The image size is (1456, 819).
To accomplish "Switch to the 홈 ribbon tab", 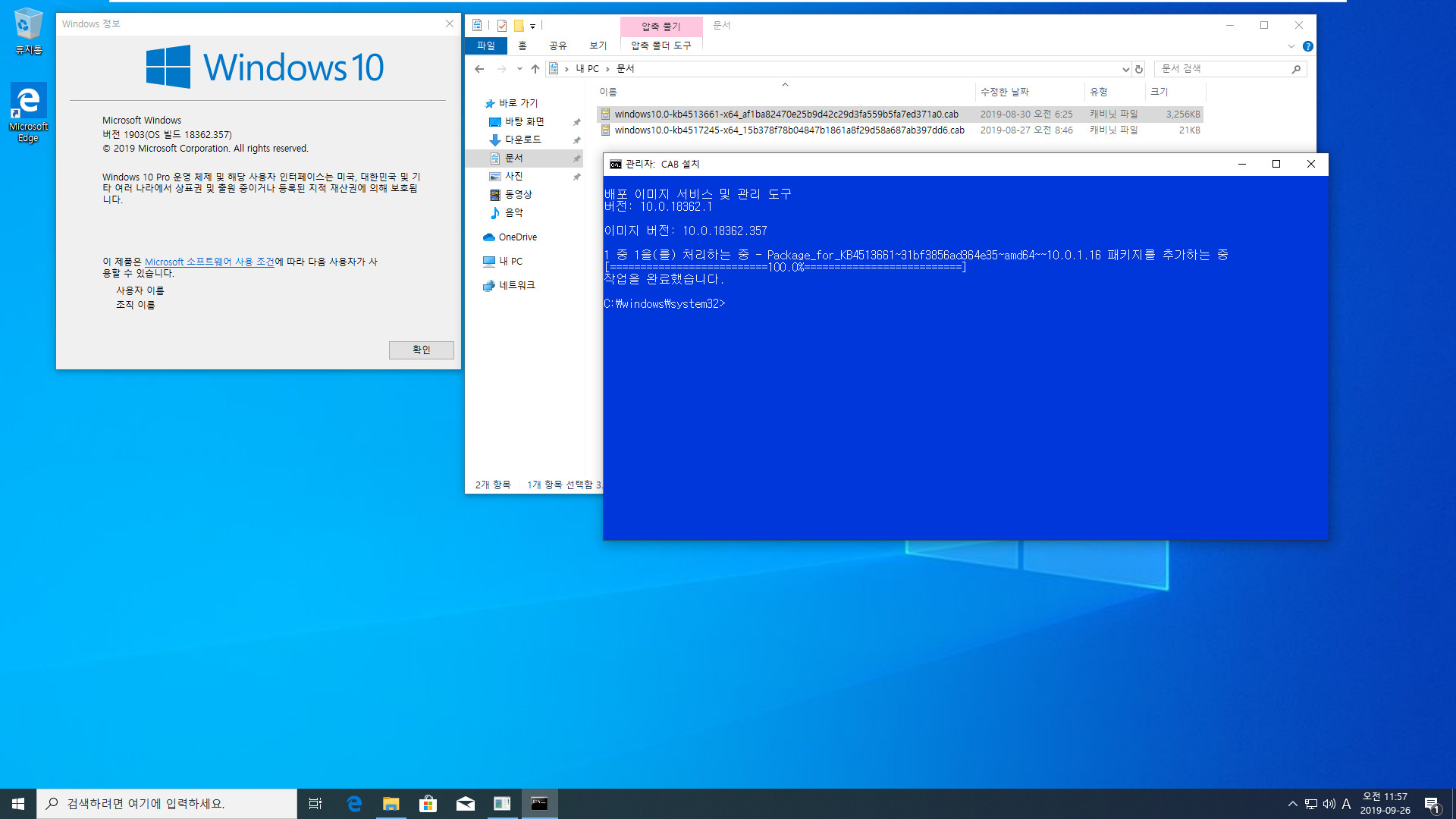I will (x=522, y=45).
